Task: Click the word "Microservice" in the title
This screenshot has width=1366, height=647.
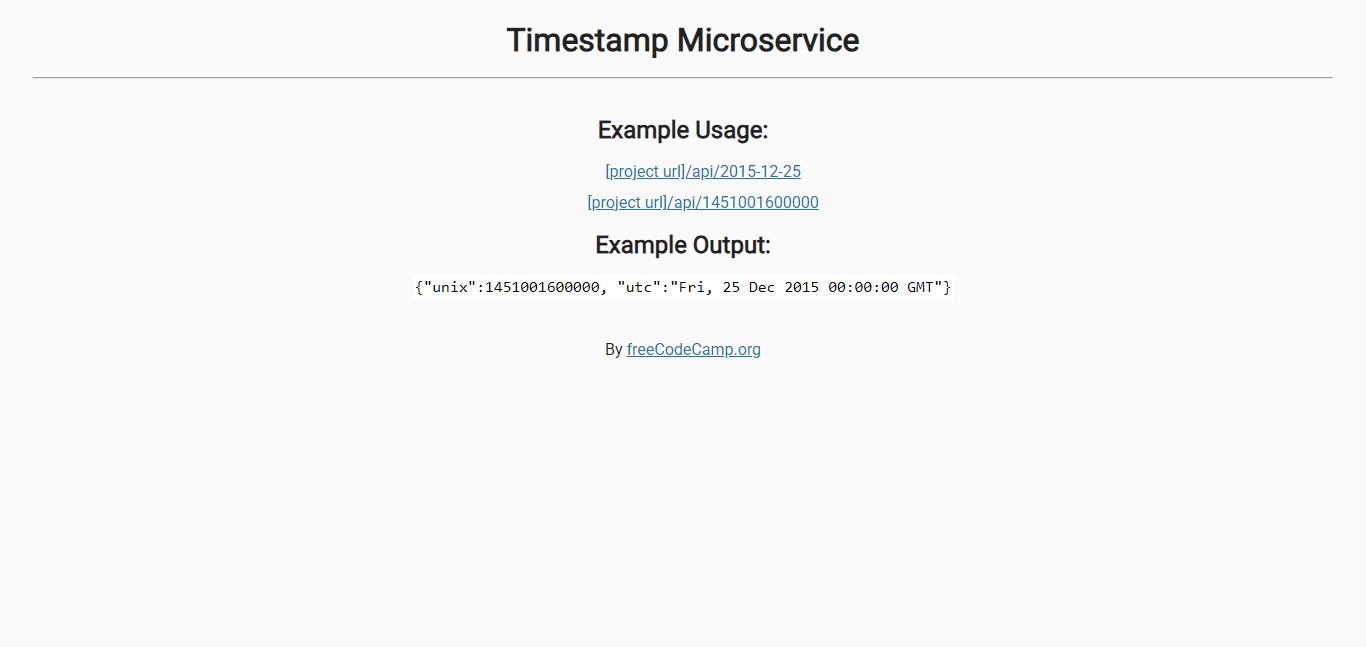Action: point(768,41)
